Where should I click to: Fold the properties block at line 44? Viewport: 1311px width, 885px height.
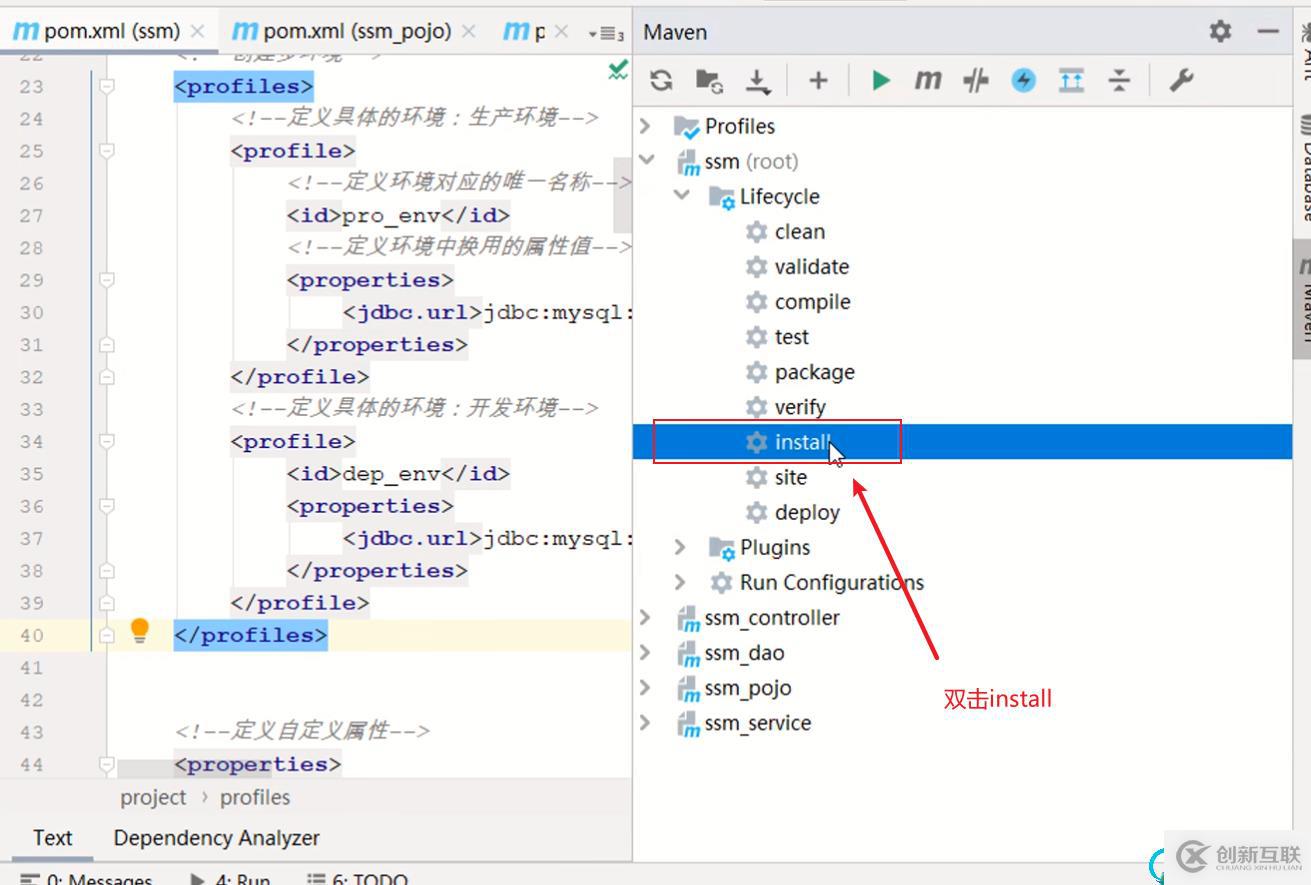106,764
